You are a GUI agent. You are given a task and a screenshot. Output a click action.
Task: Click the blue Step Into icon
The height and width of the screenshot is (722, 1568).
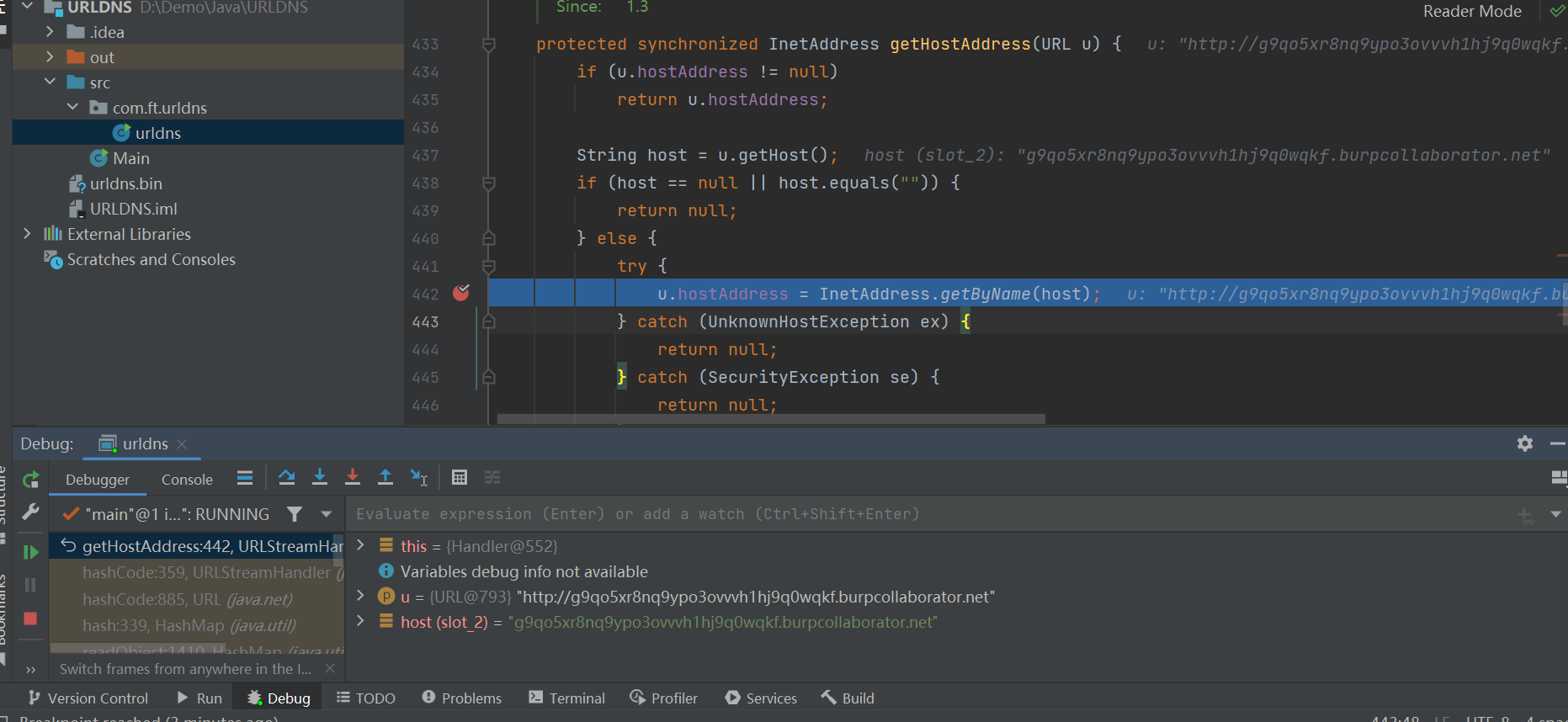(319, 478)
